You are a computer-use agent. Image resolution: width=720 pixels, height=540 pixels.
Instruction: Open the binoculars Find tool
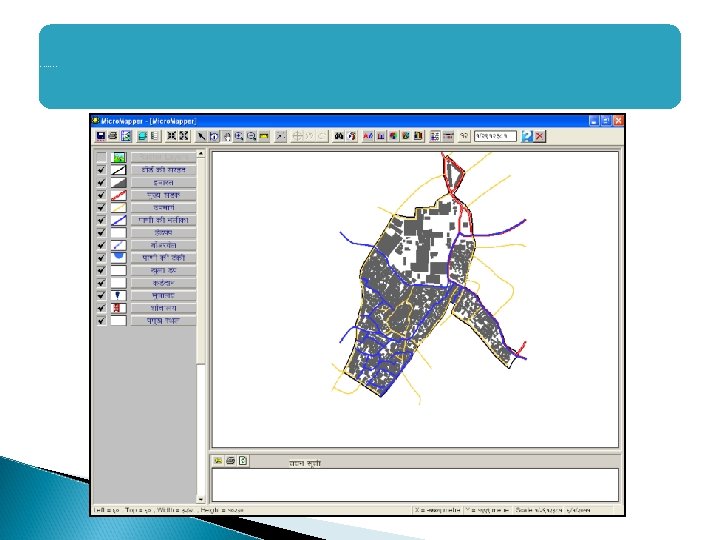[339, 136]
